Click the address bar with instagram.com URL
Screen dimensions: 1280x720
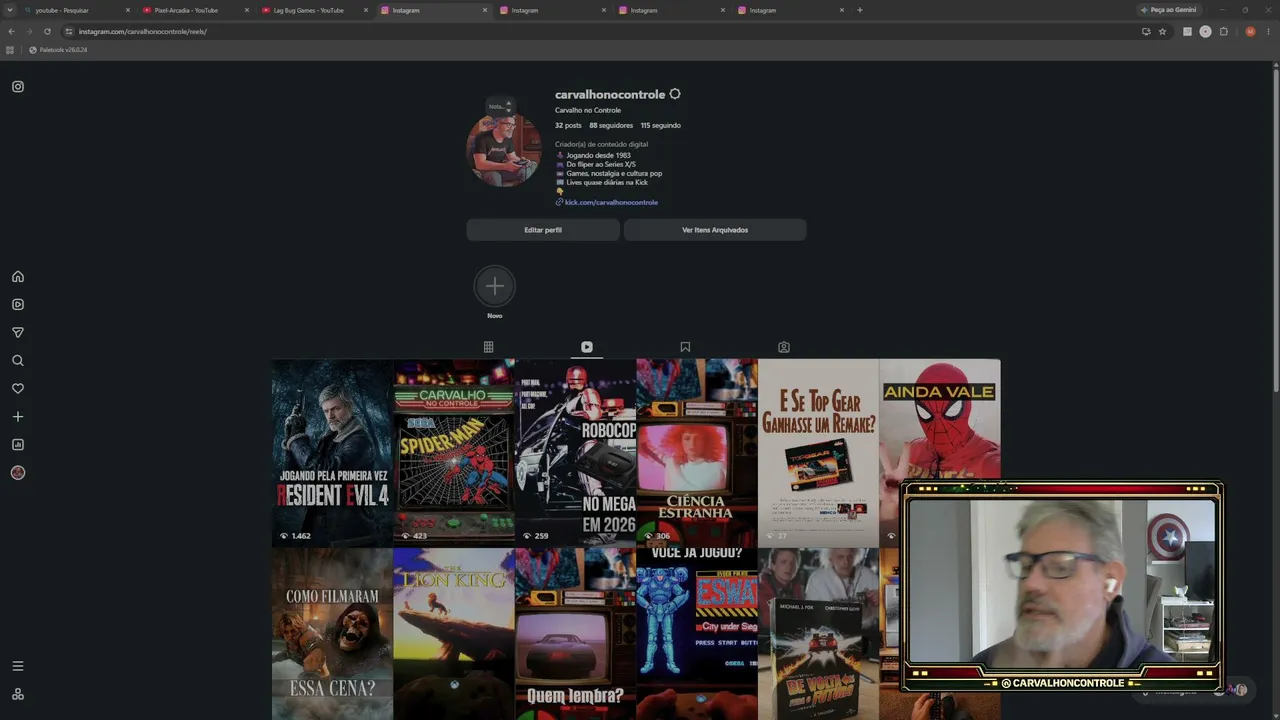point(600,31)
